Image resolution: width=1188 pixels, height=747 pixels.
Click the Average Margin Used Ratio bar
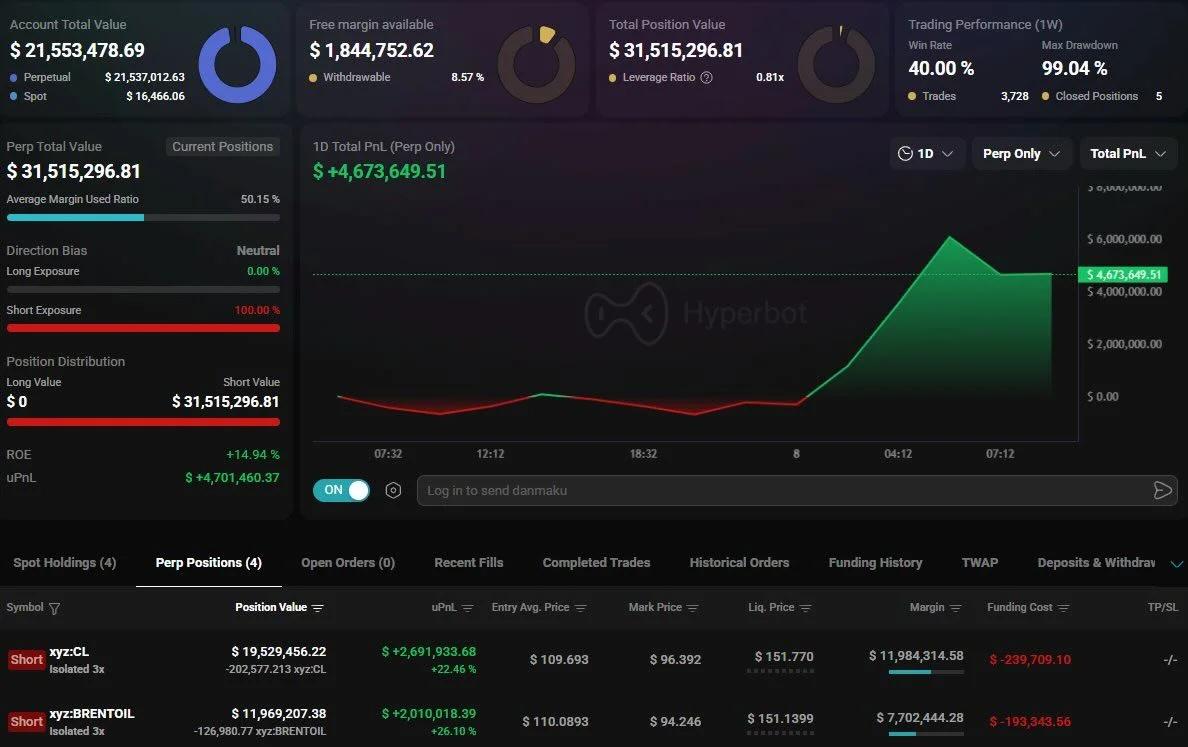[143, 217]
